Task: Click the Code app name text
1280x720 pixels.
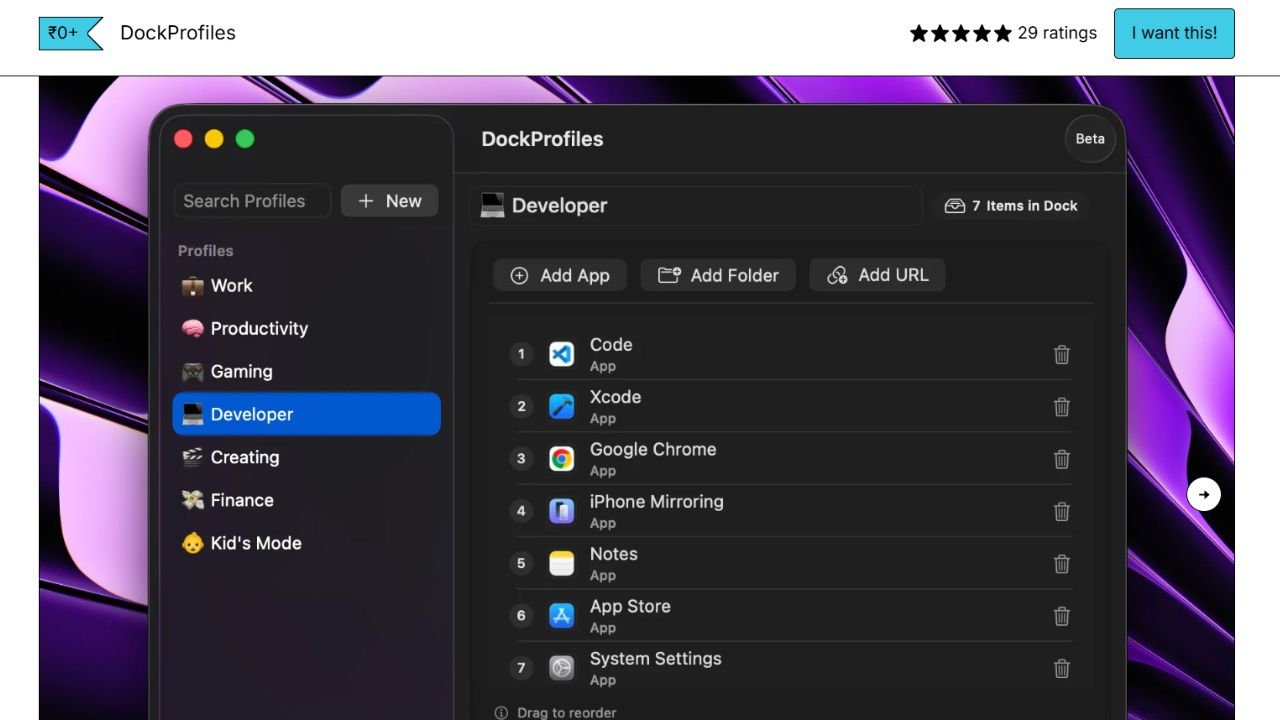Action: click(611, 345)
